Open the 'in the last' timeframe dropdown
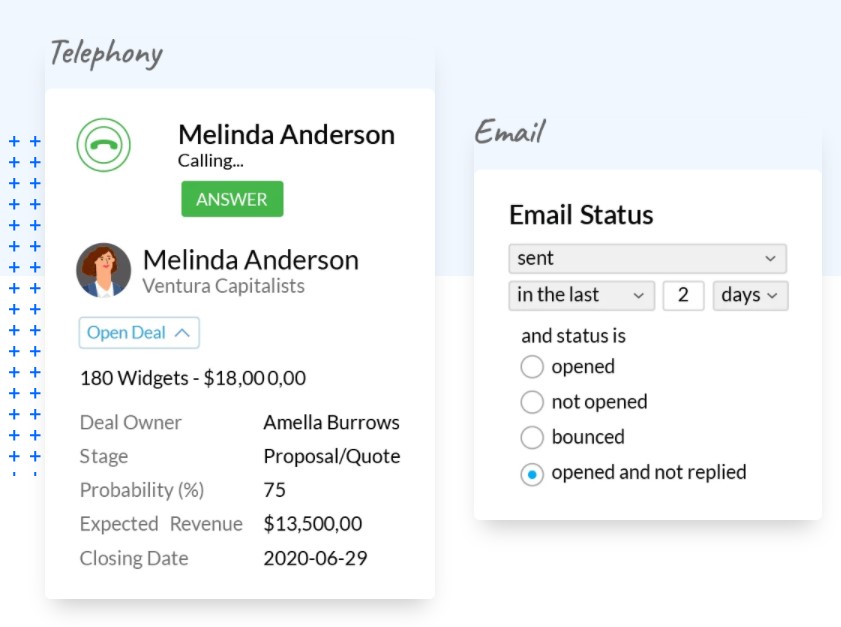Image resolution: width=841 pixels, height=627 pixels. [x=581, y=295]
